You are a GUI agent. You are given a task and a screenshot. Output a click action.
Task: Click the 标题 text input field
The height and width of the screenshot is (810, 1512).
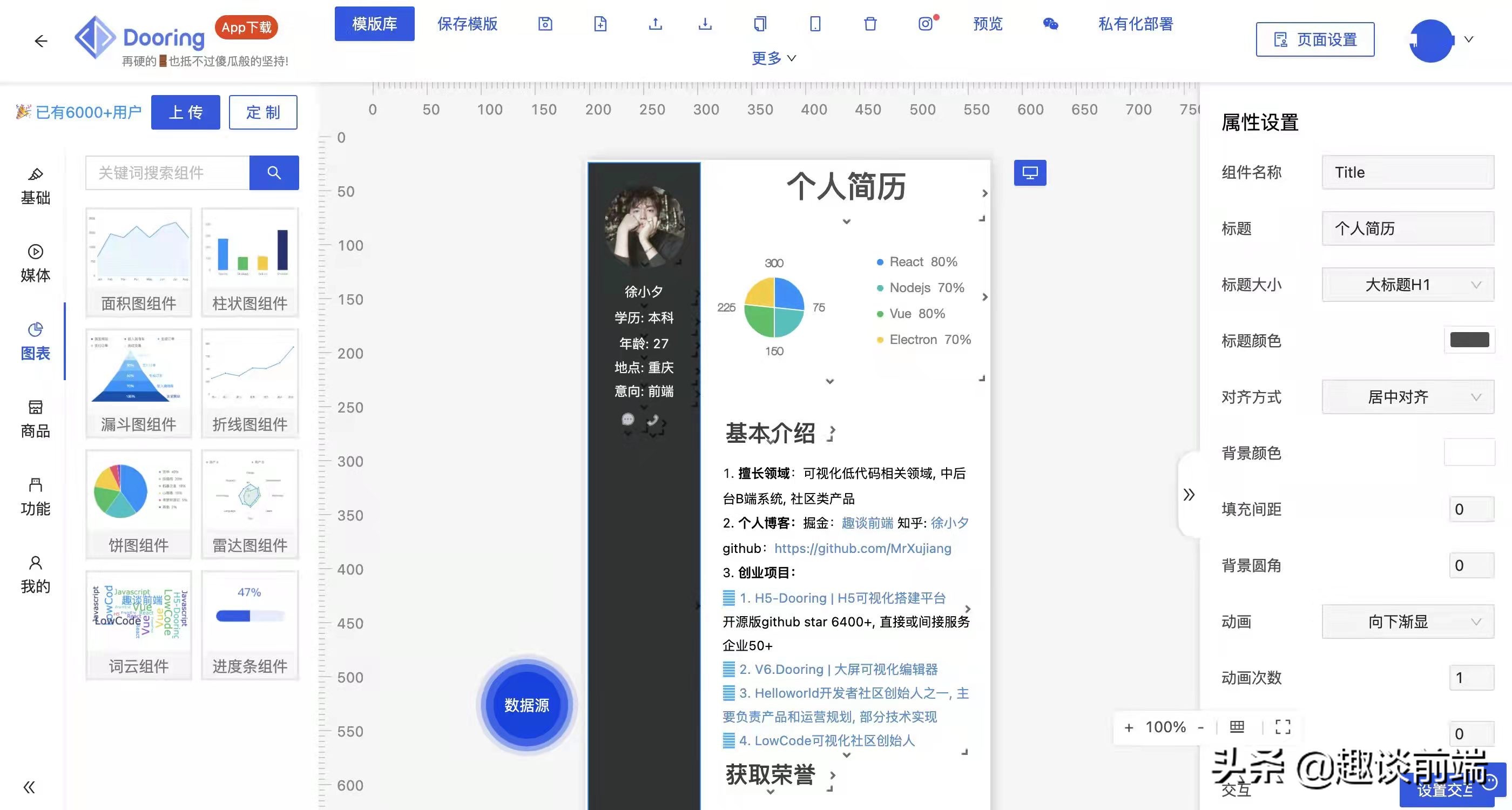coord(1408,228)
